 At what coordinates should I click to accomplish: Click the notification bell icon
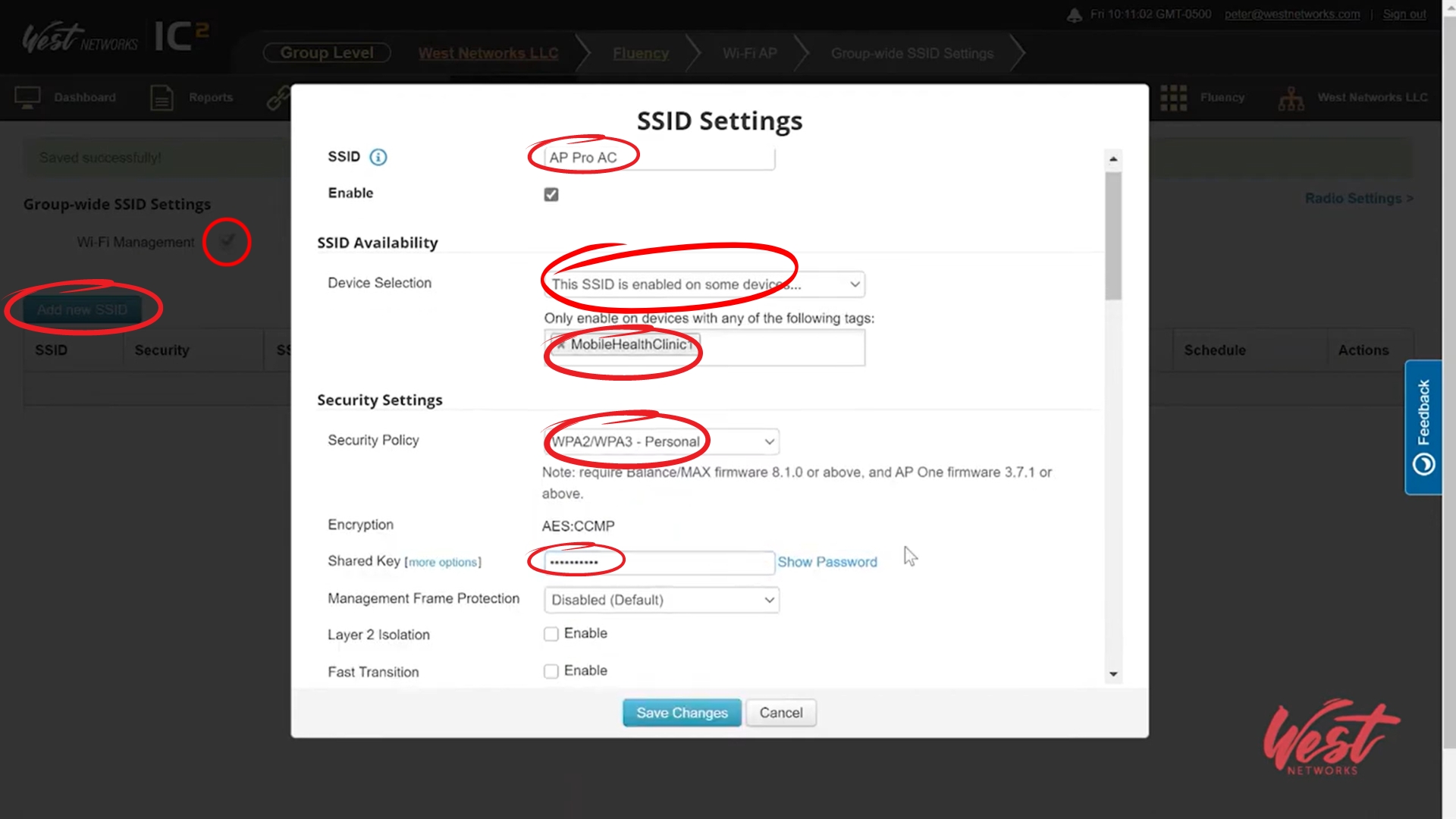(x=1074, y=15)
